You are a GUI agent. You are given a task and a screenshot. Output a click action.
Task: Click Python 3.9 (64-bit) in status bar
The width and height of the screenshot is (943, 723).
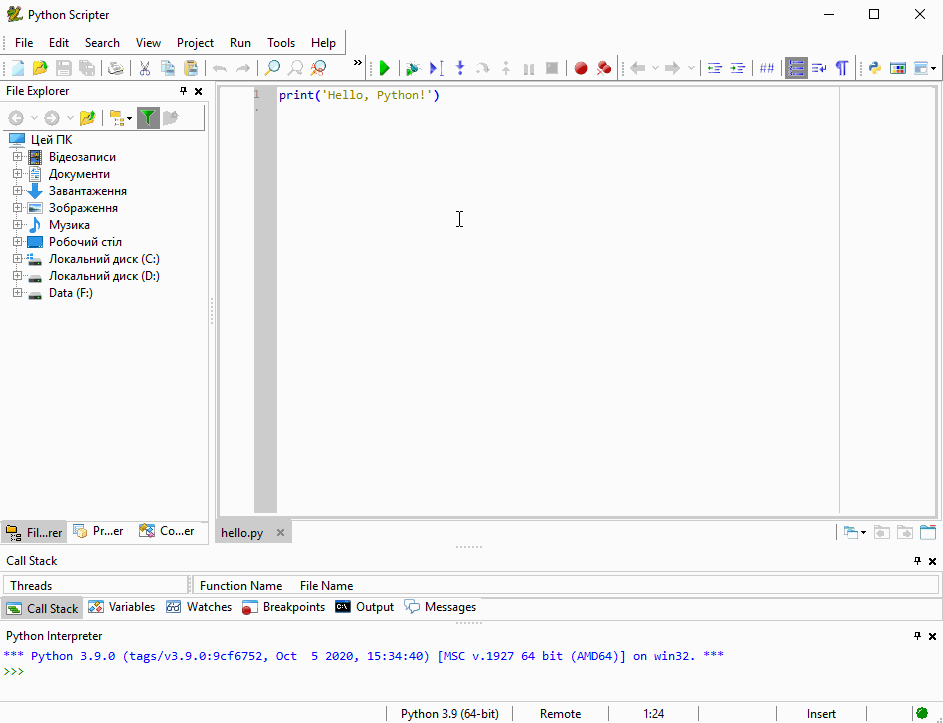pyautogui.click(x=449, y=713)
